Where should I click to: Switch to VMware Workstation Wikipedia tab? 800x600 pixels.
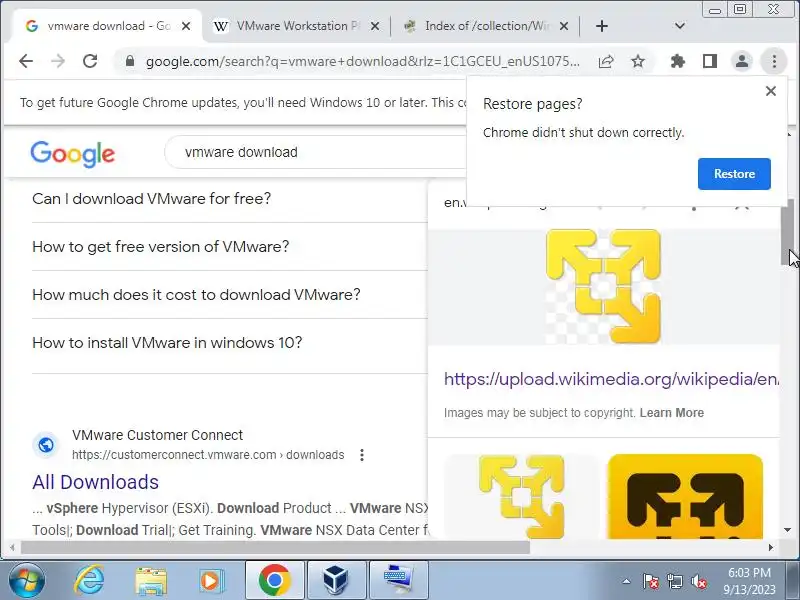click(296, 26)
